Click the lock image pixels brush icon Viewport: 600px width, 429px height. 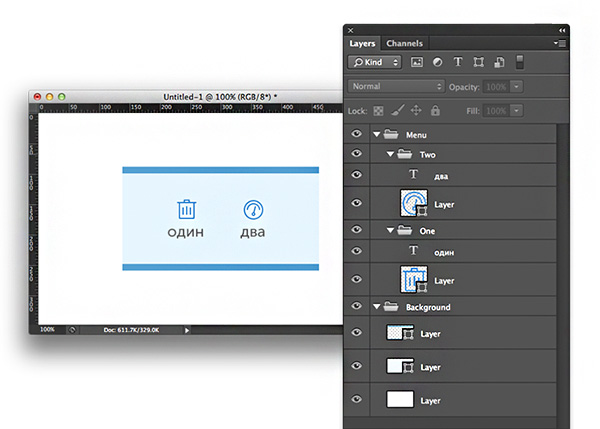pyautogui.click(x=397, y=110)
